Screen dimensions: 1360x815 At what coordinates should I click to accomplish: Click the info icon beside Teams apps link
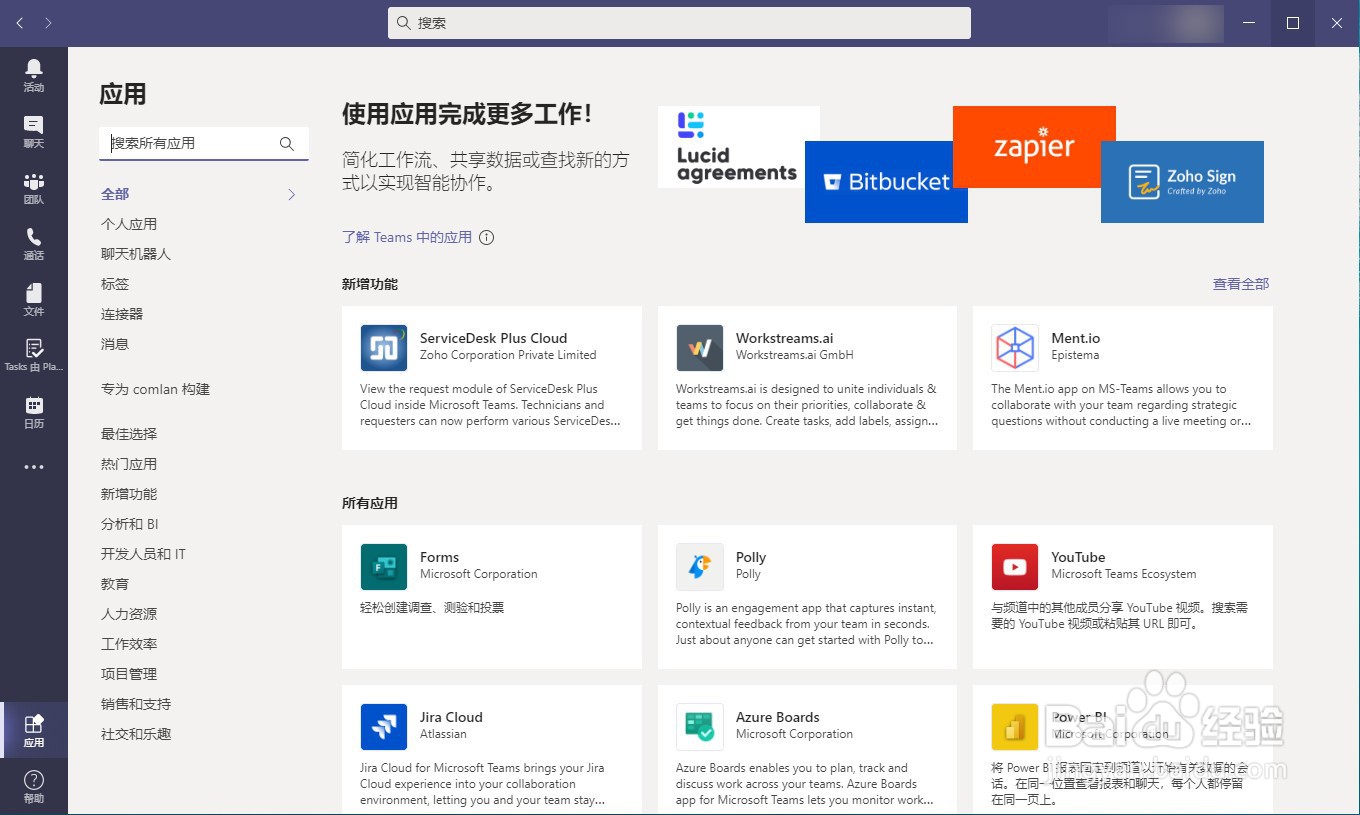pyautogui.click(x=486, y=237)
